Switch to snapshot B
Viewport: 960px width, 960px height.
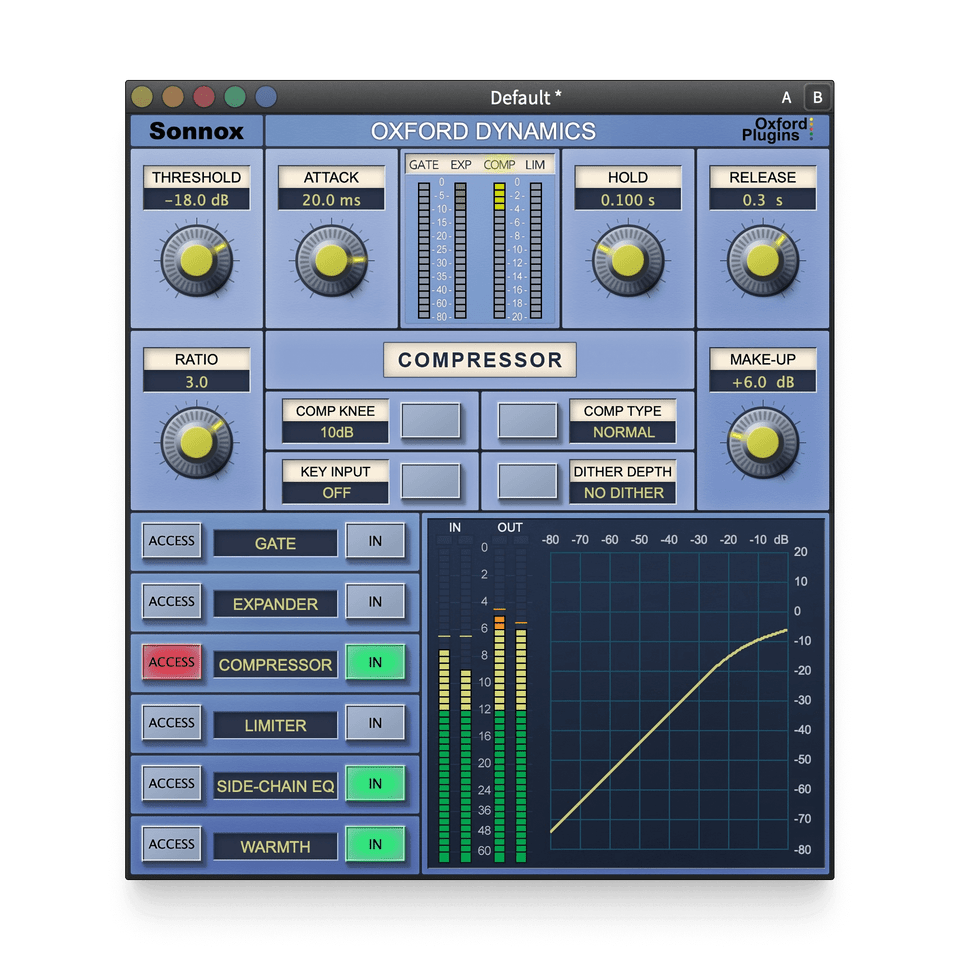click(x=817, y=97)
